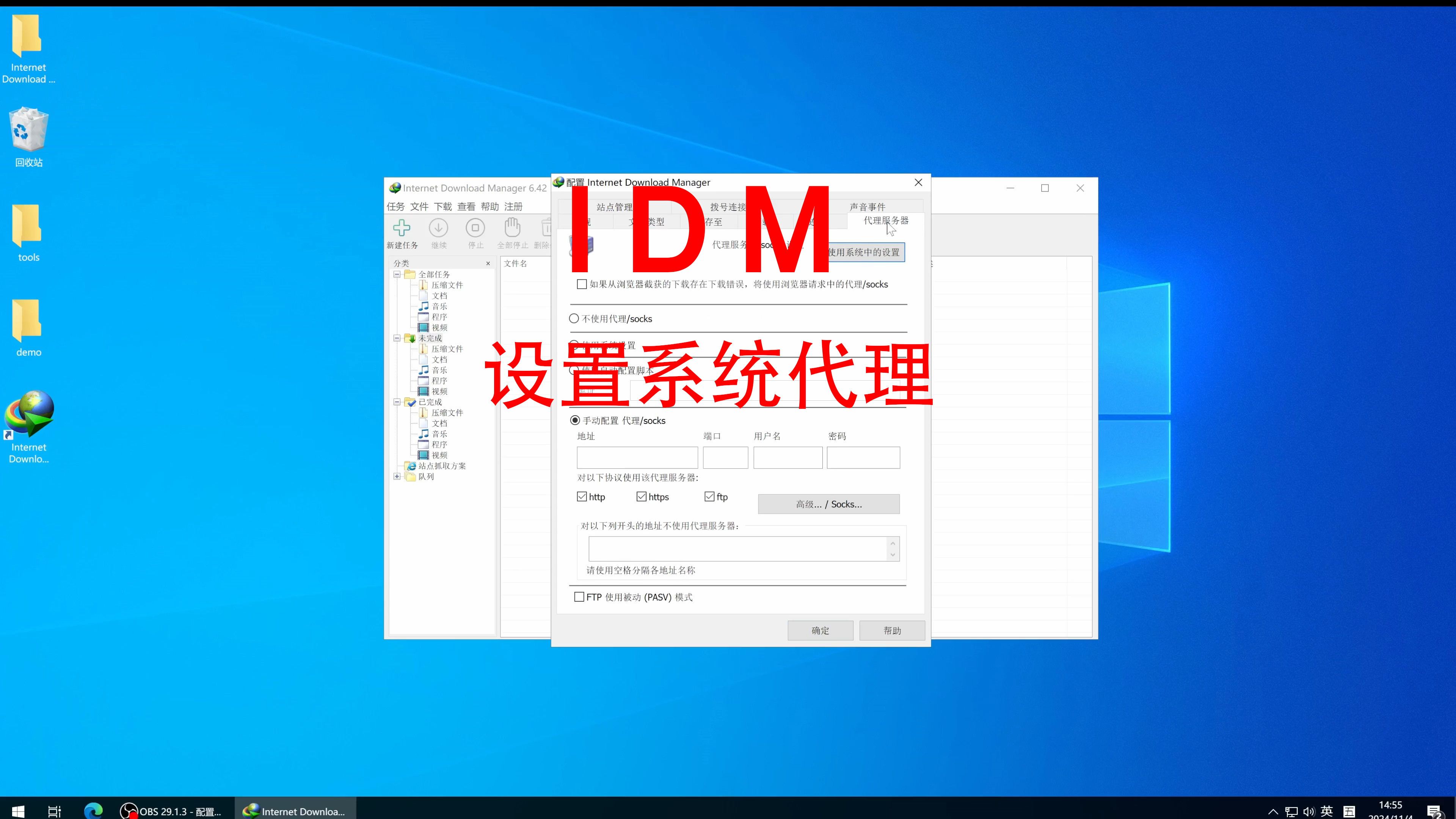
Task: Select 手动配置 代理/socks radio button
Action: (x=575, y=420)
